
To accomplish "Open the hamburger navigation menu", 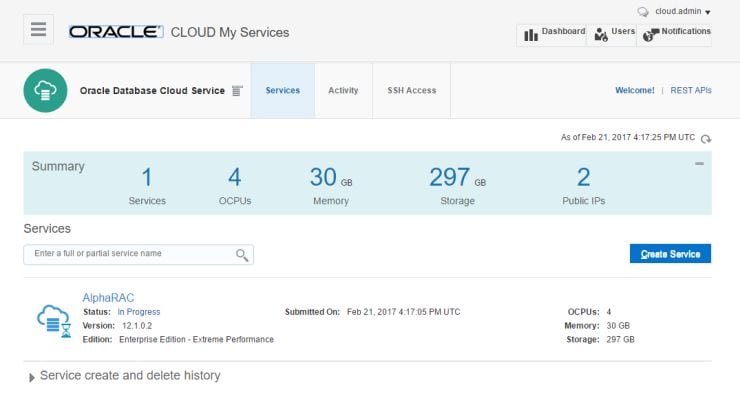I will (38, 29).
